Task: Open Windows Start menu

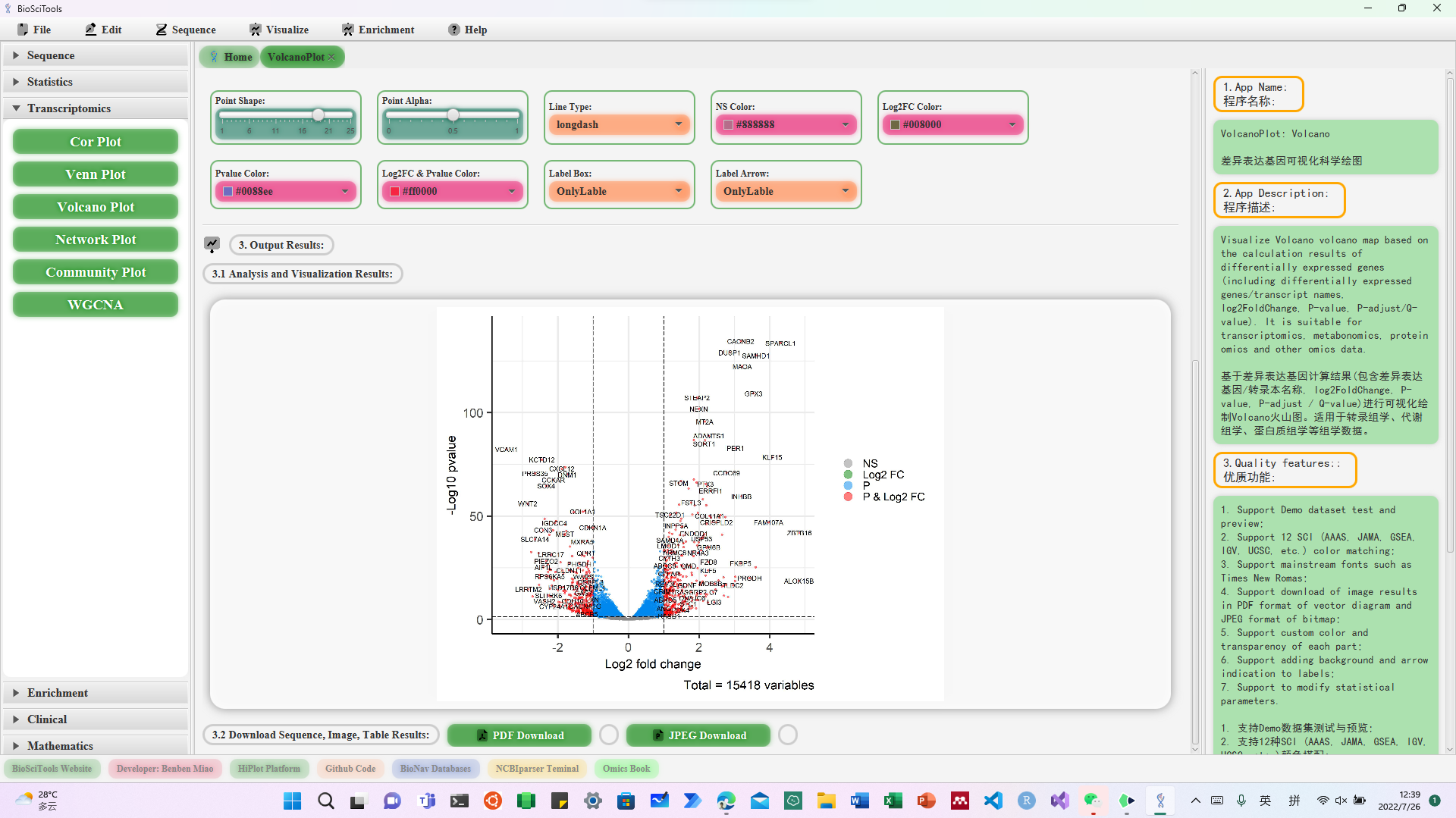Action: coord(292,801)
